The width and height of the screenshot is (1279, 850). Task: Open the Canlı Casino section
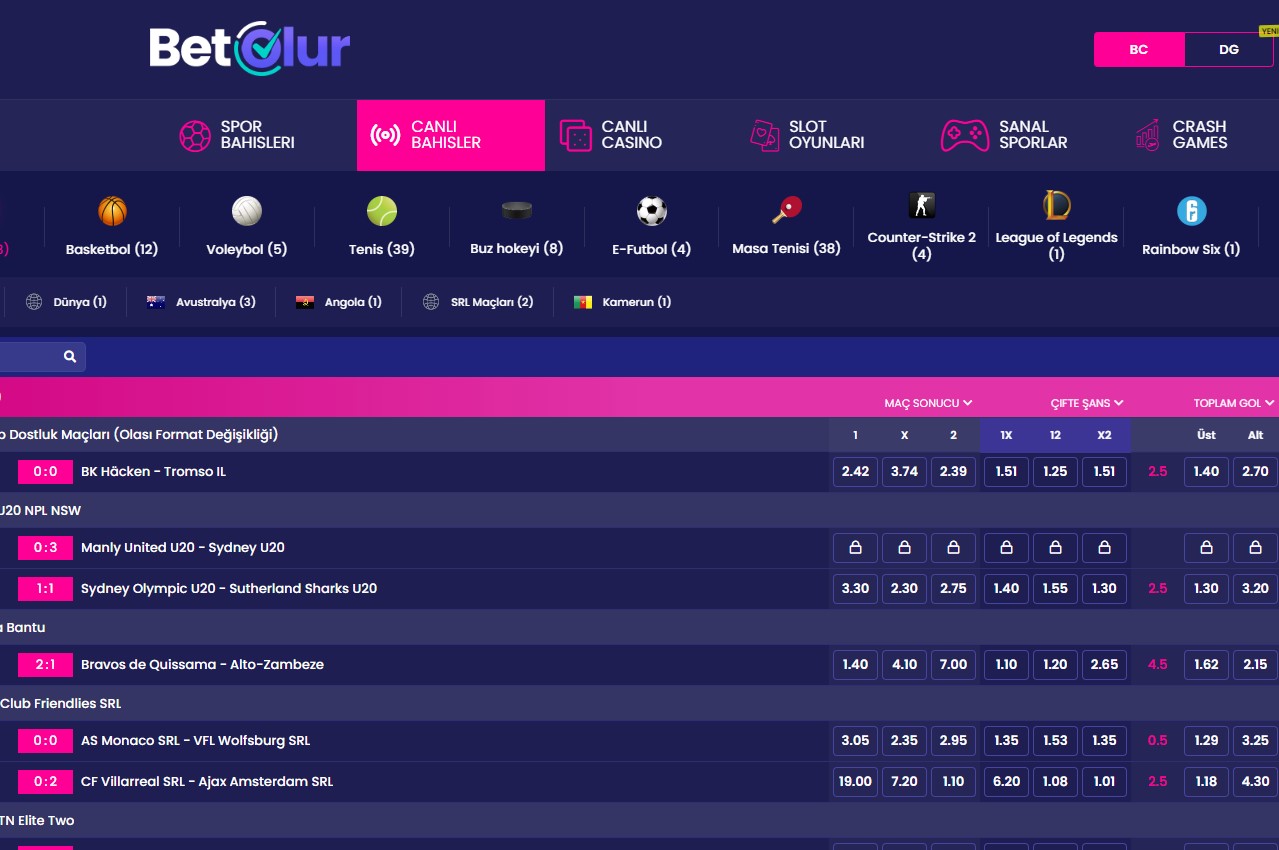point(612,135)
